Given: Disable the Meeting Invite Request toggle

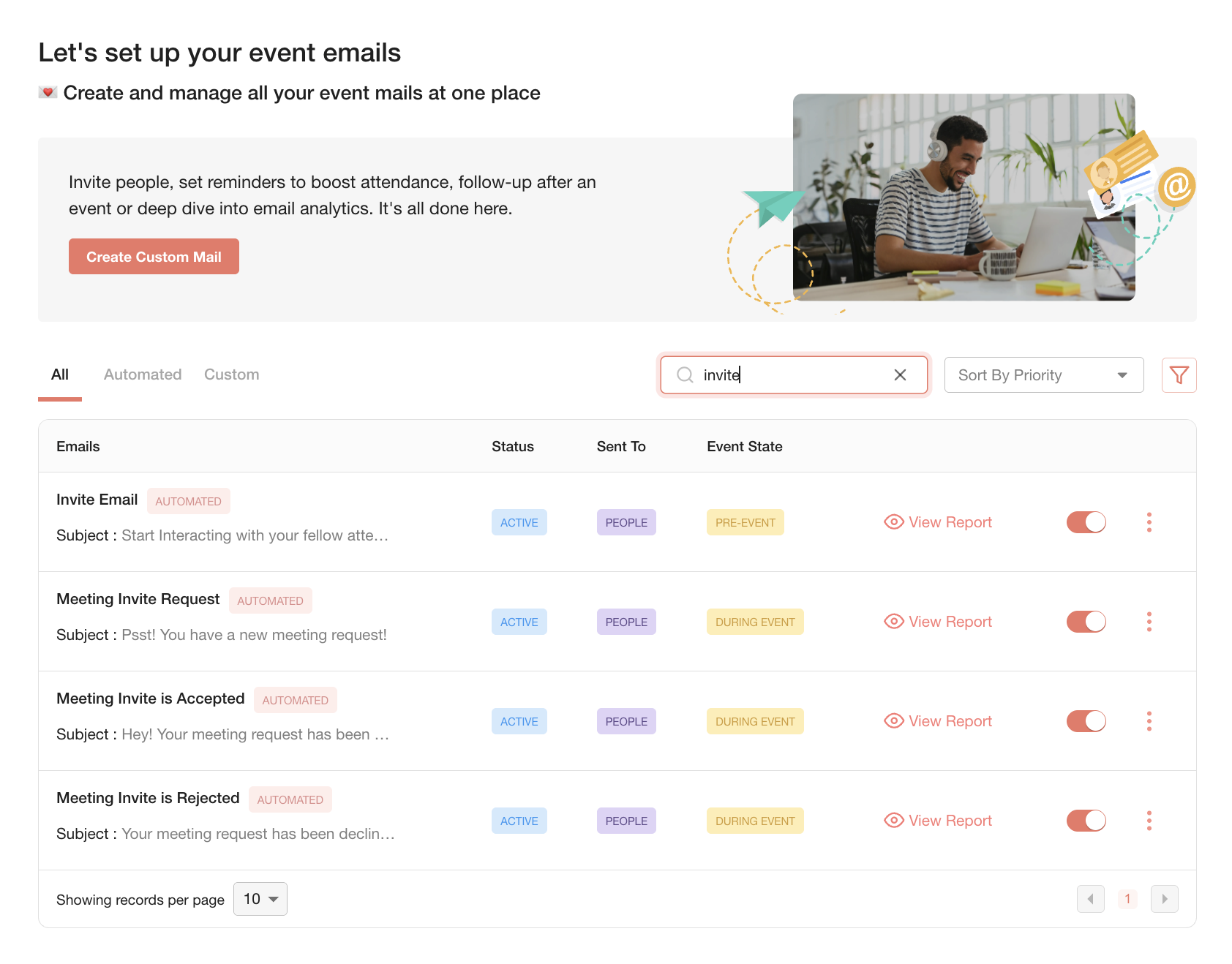Looking at the screenshot, I should click(x=1086, y=622).
